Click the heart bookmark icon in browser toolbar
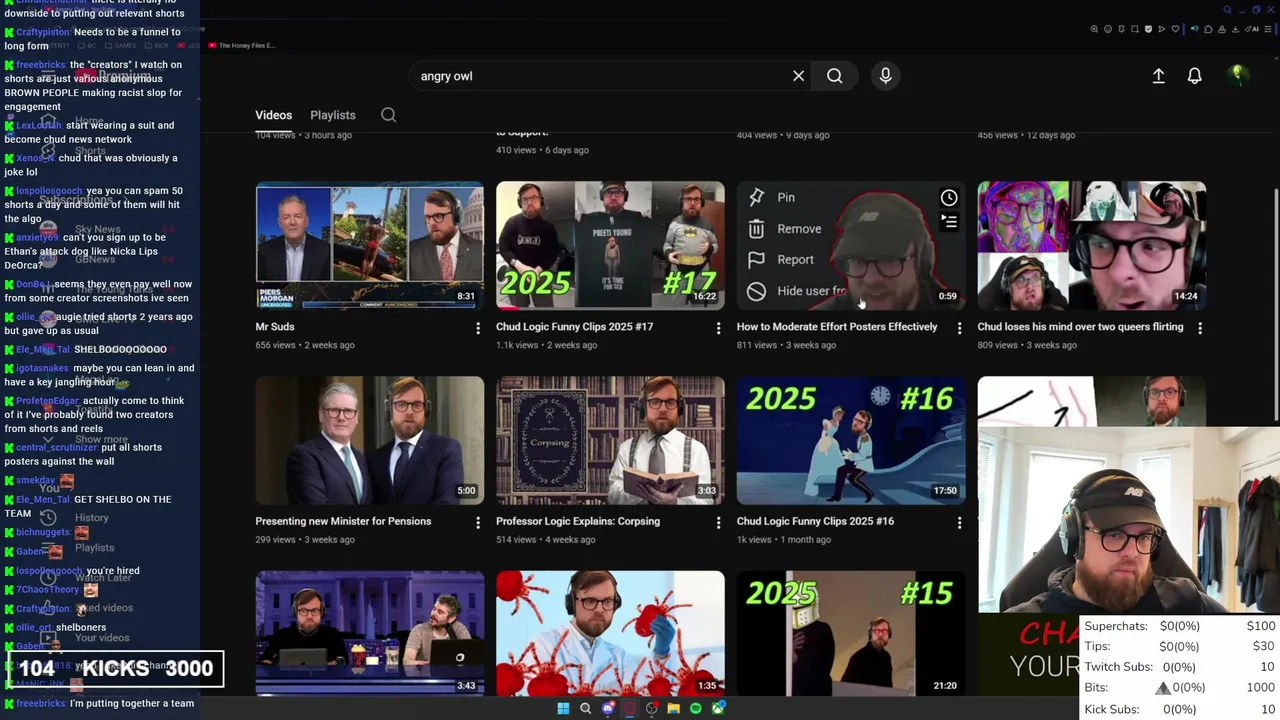 click(x=1175, y=29)
